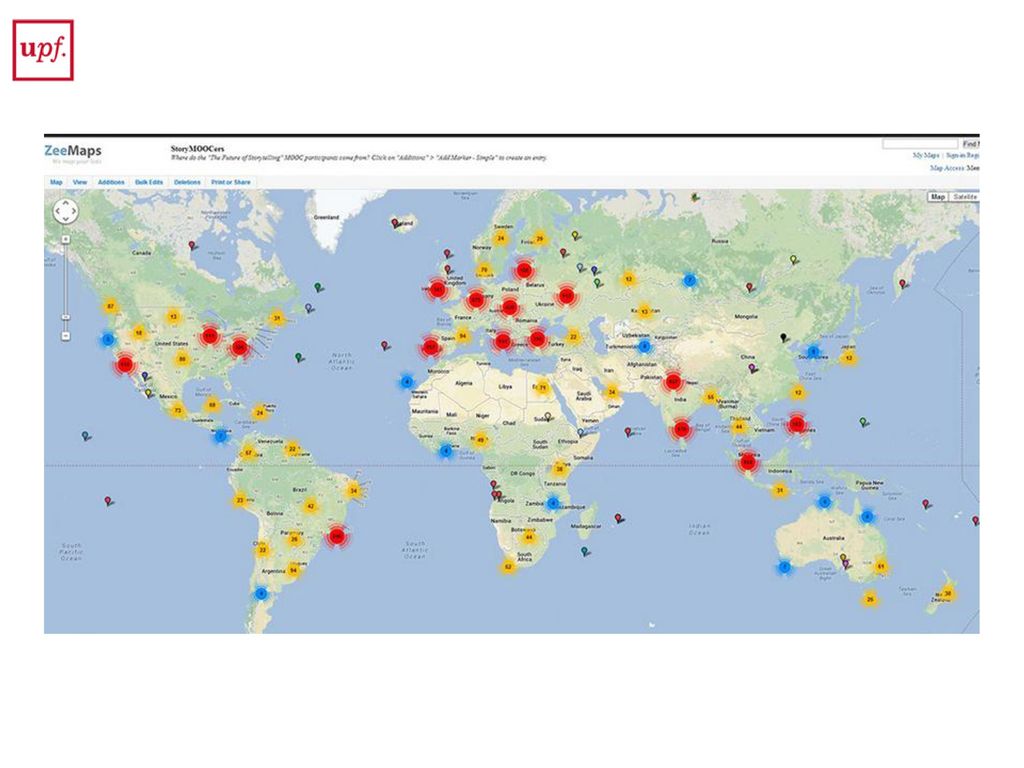Click the blue 7 cluster in Siberia
1024x768 pixels.
[x=689, y=280]
